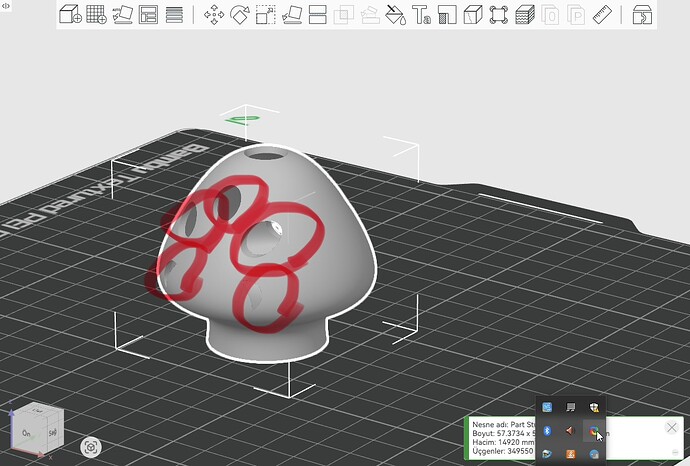The image size is (690, 466).
Task: Close the object info notification
Action: click(x=672, y=427)
